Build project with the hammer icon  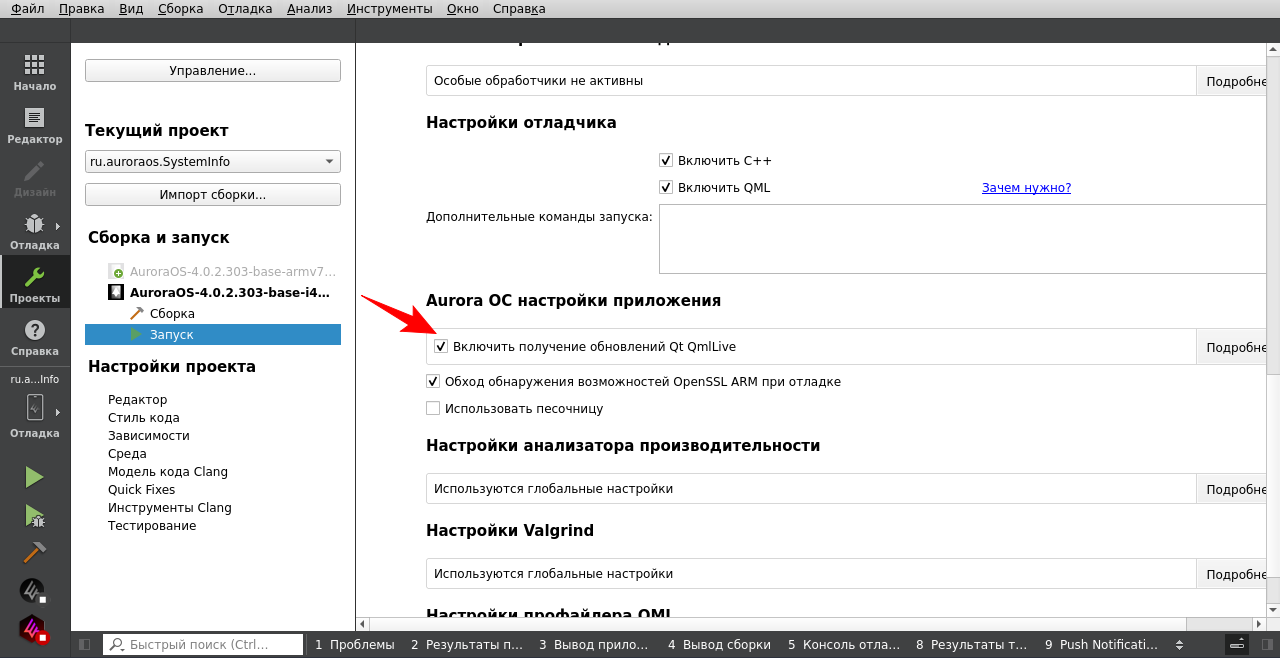tap(34, 553)
